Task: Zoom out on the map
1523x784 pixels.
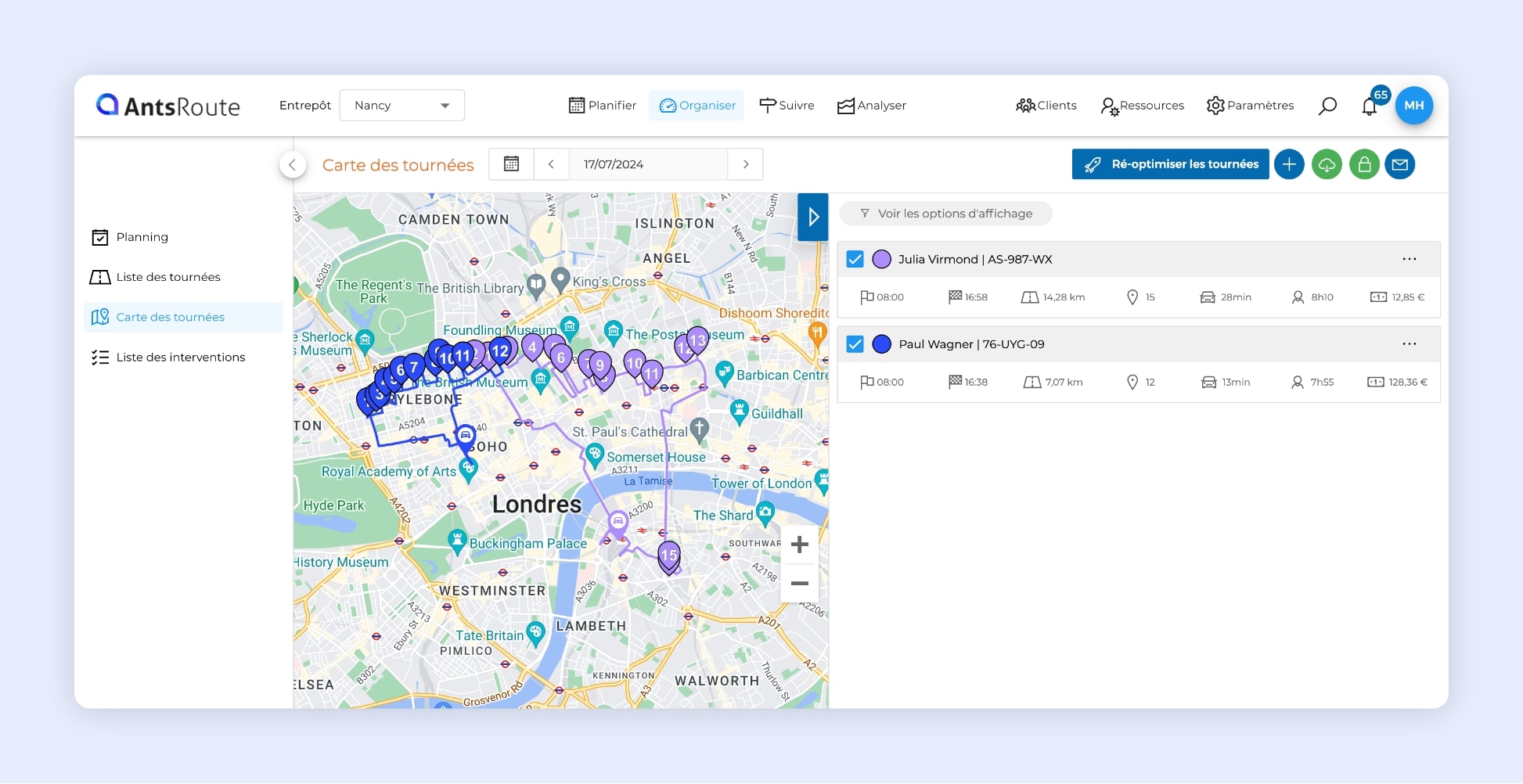Action: (x=799, y=584)
